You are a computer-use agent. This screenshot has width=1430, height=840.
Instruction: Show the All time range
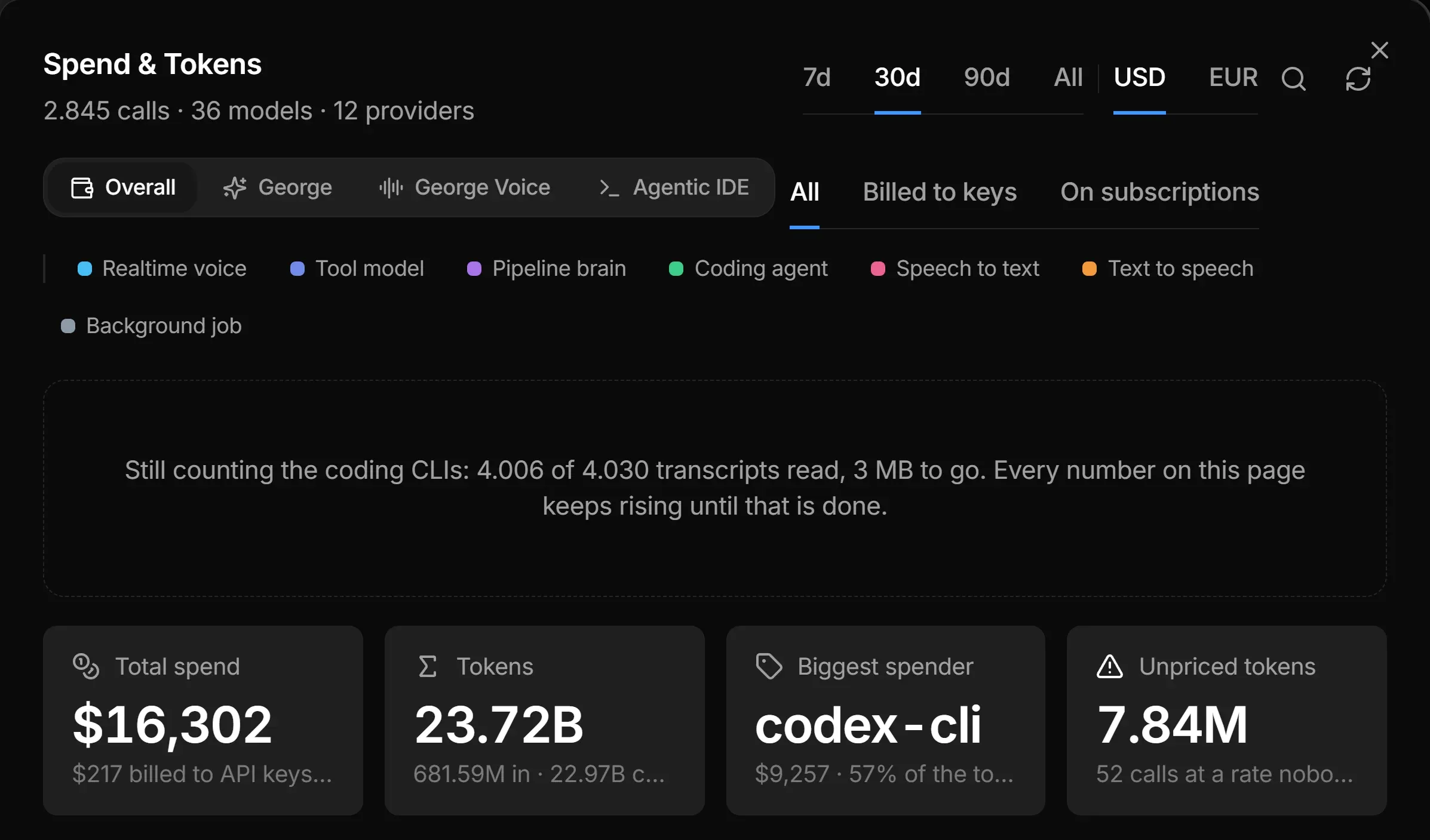click(x=1068, y=78)
